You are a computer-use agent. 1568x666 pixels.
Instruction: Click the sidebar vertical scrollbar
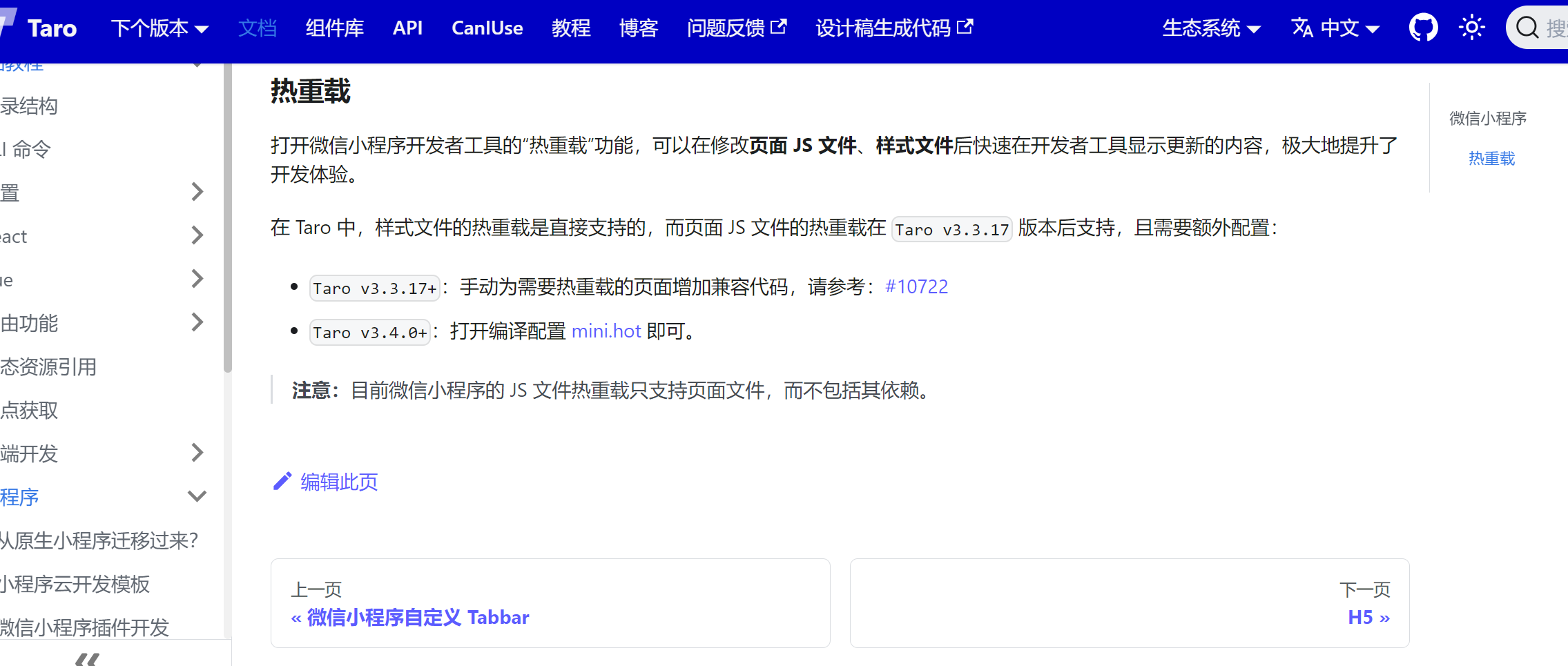[228, 217]
